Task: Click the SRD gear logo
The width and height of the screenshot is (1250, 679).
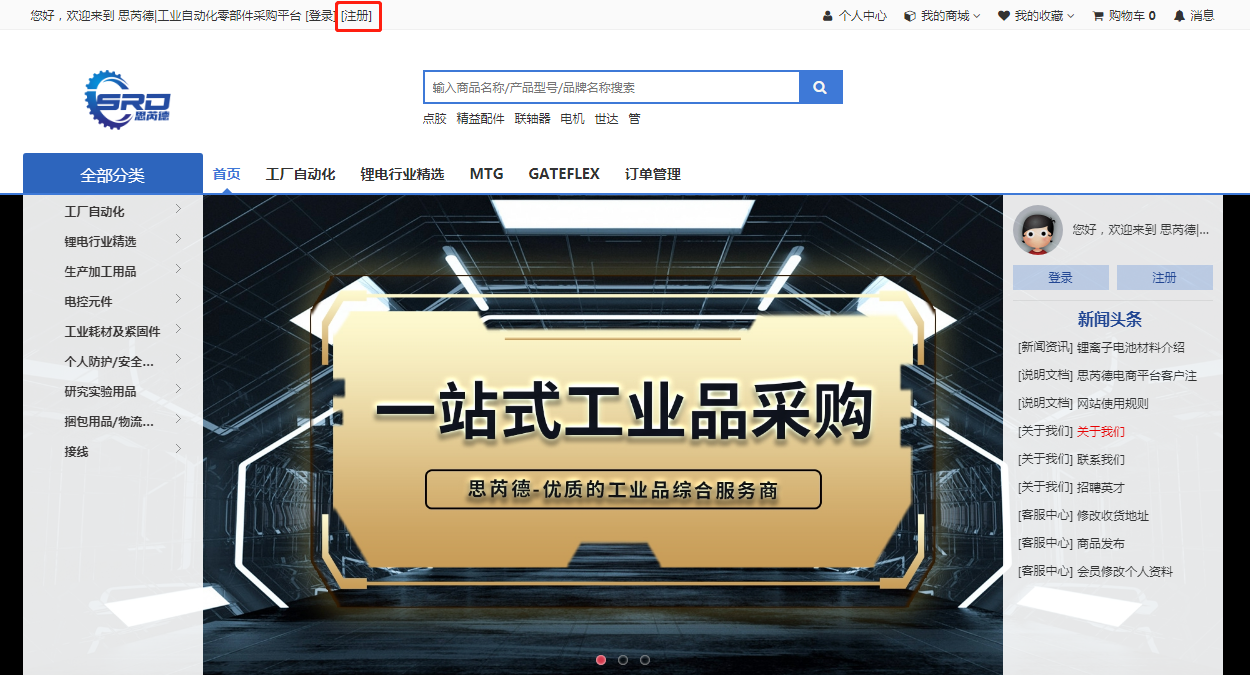Action: [x=127, y=99]
